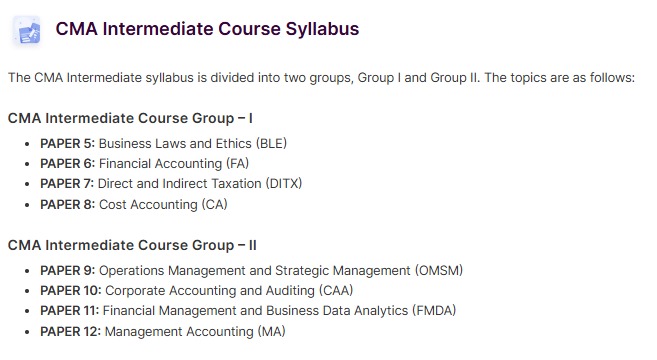Select PAPER 7 Direct and Indirect Taxation
Image resolution: width=657 pixels, height=360 pixels.
pos(171,184)
